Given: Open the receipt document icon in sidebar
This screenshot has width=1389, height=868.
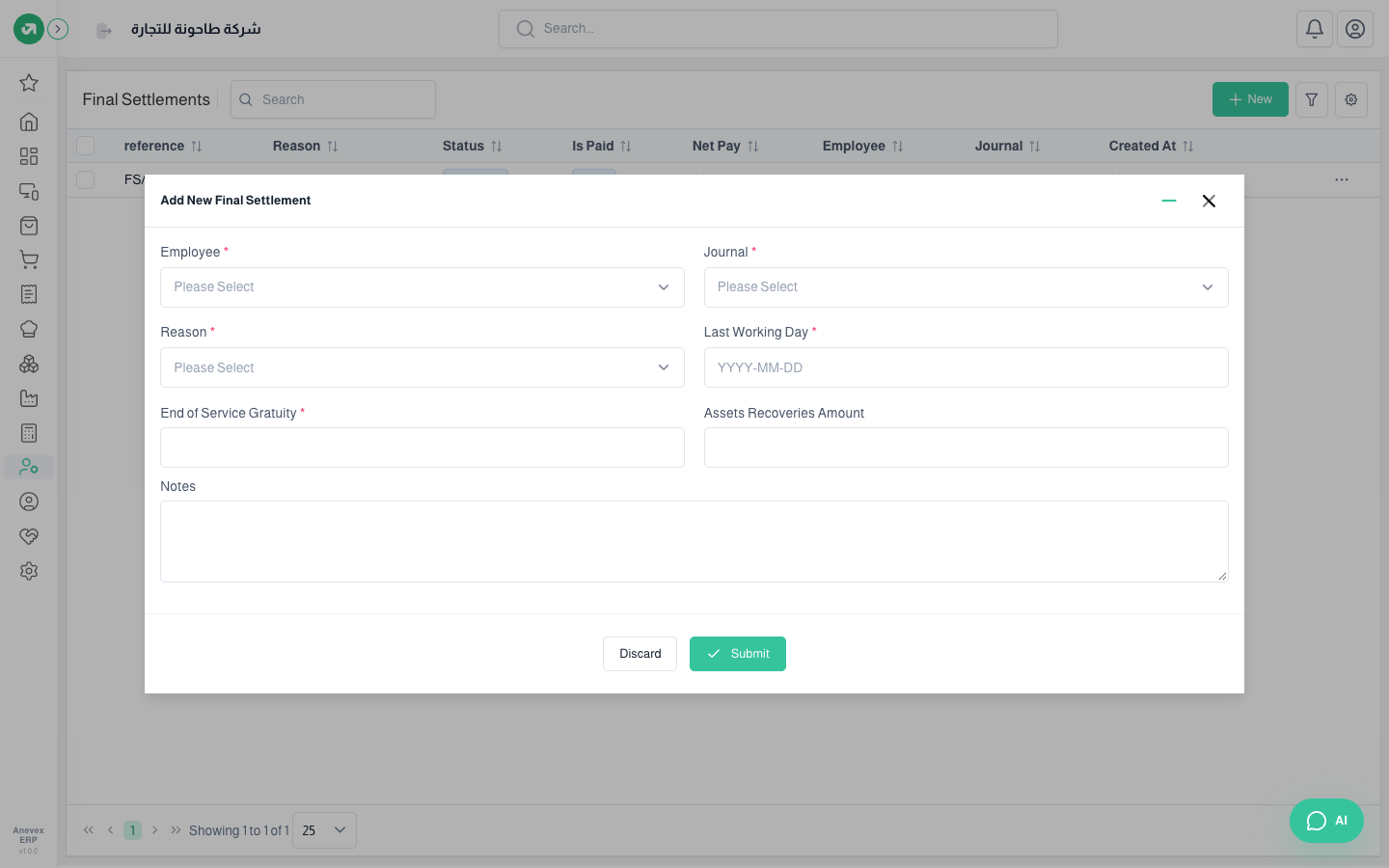Looking at the screenshot, I should 29,294.
